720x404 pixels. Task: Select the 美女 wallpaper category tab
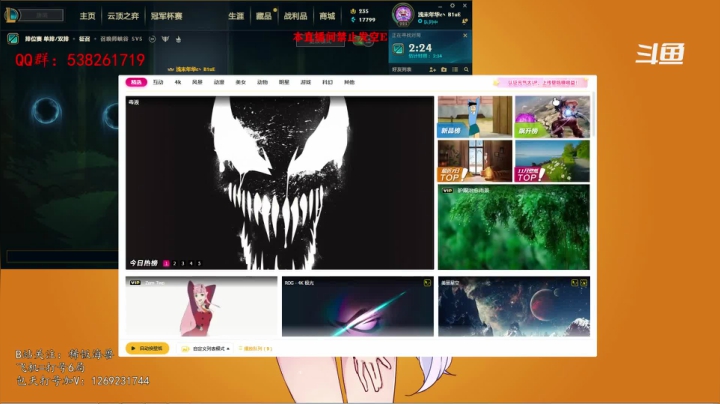(241, 82)
